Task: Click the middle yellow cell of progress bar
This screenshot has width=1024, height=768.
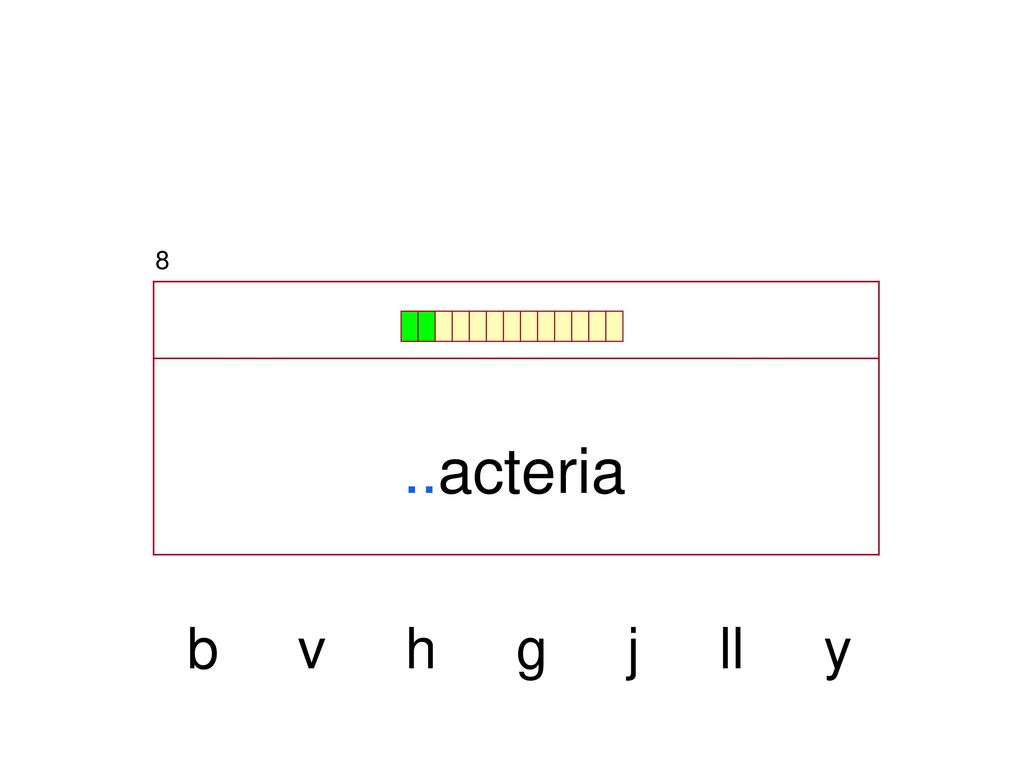Action: click(x=529, y=326)
